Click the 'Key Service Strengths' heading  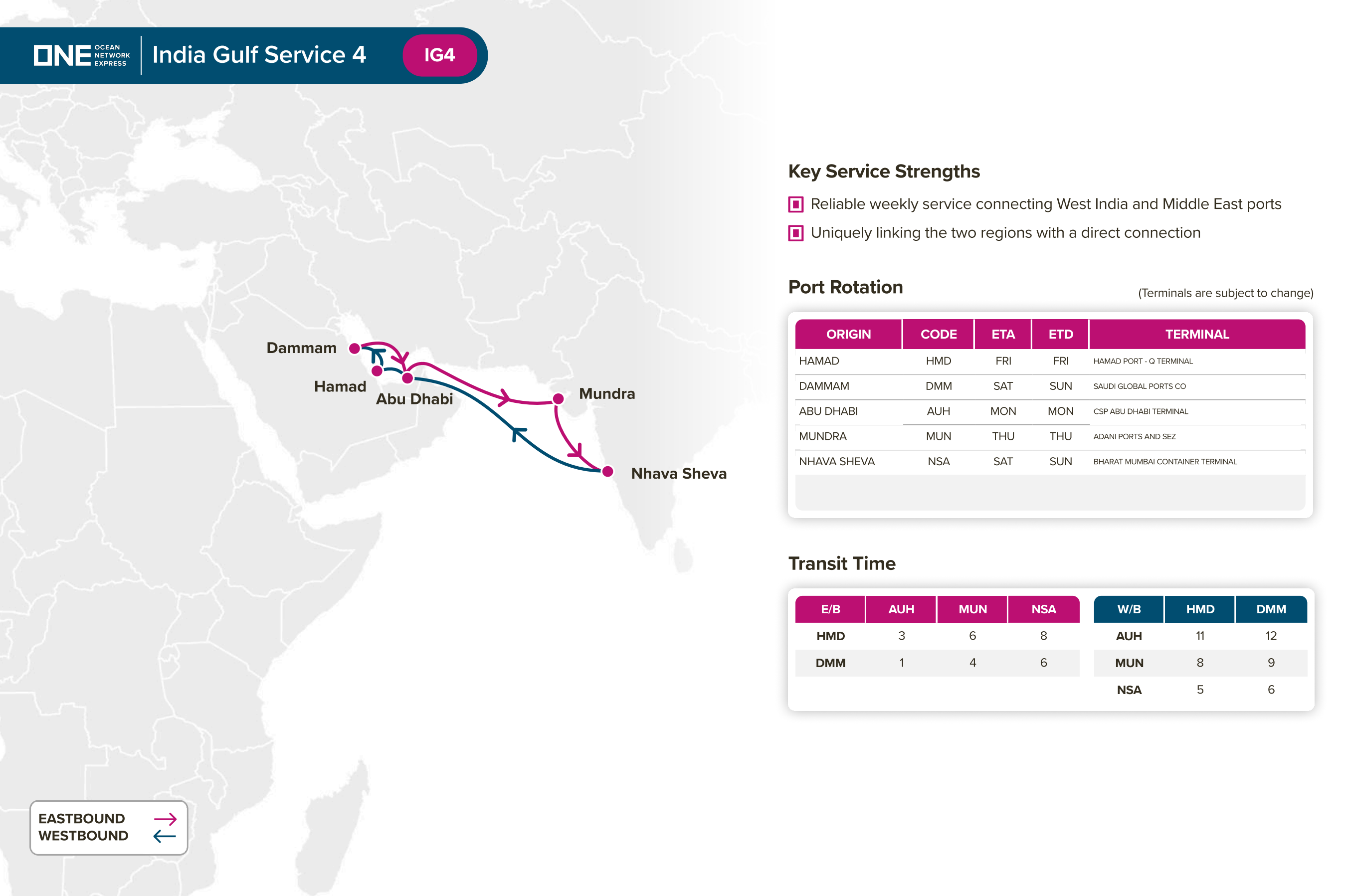coord(883,172)
